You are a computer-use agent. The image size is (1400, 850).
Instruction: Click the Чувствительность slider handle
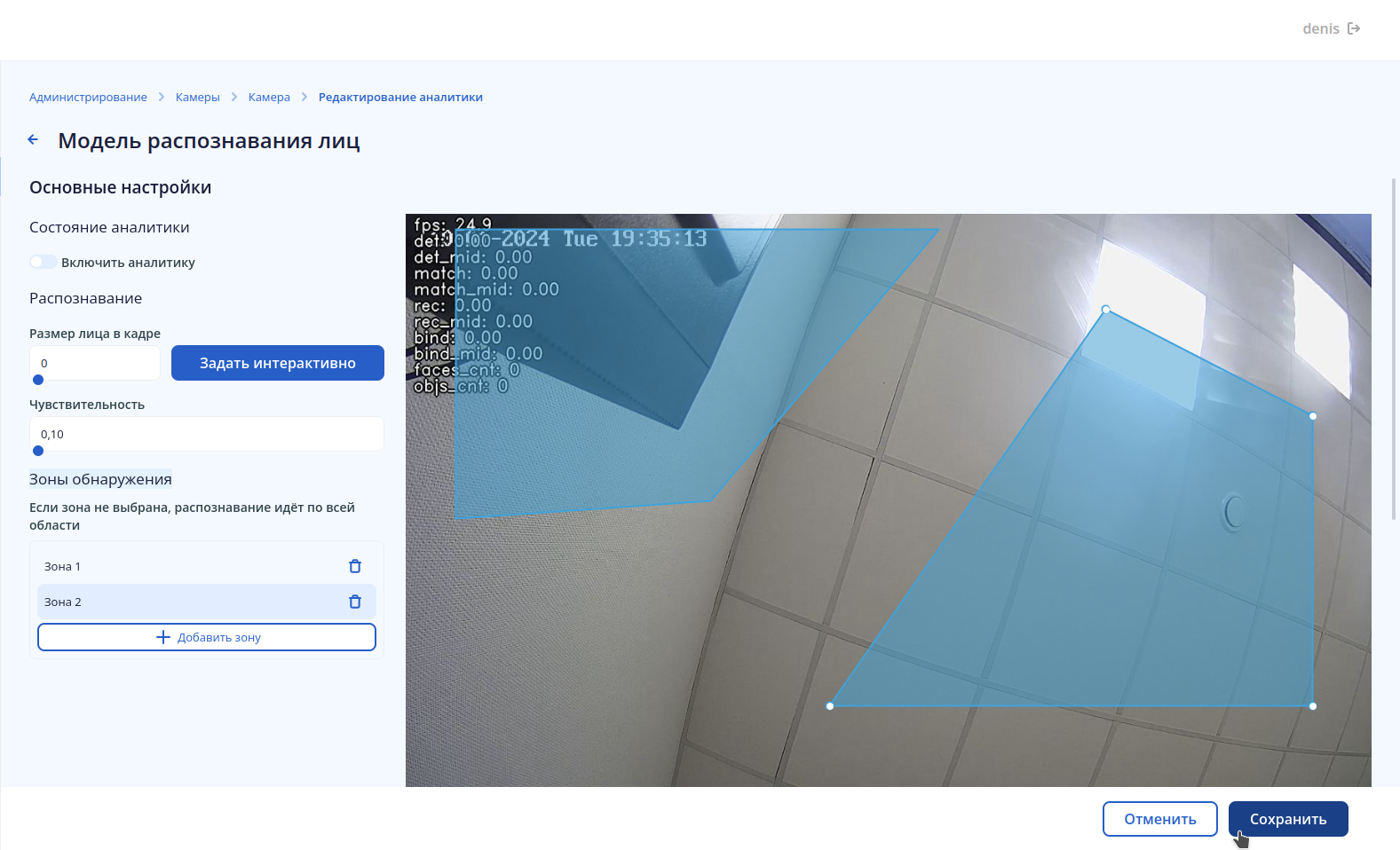[38, 451]
